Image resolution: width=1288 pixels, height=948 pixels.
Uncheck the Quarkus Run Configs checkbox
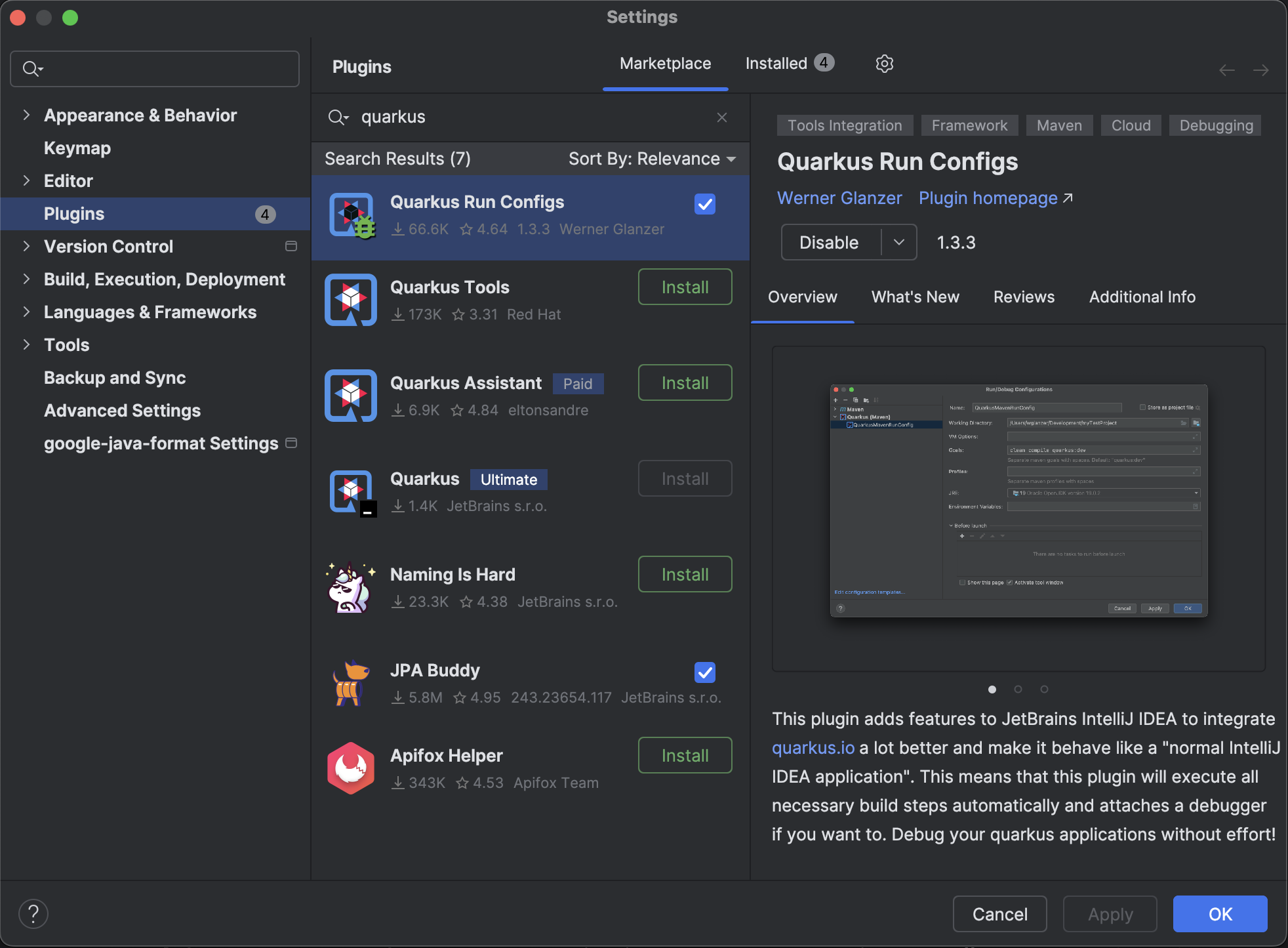705,204
